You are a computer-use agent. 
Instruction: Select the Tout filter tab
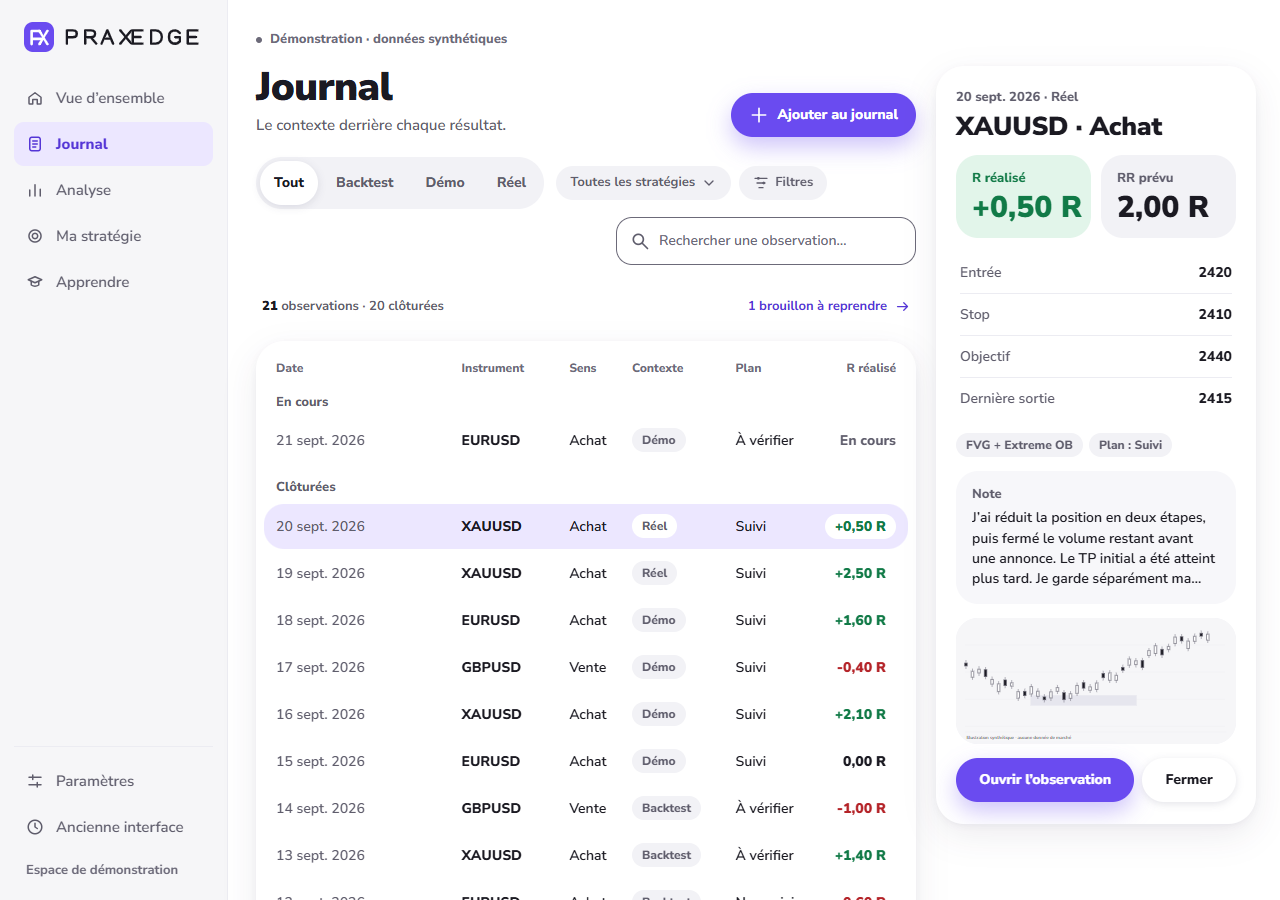[289, 183]
